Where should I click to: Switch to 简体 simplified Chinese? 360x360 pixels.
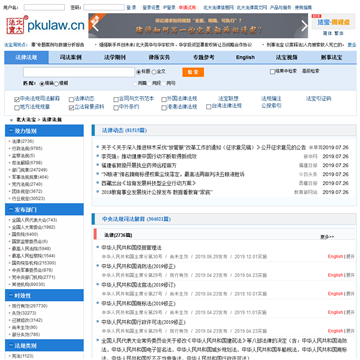[327, 33]
